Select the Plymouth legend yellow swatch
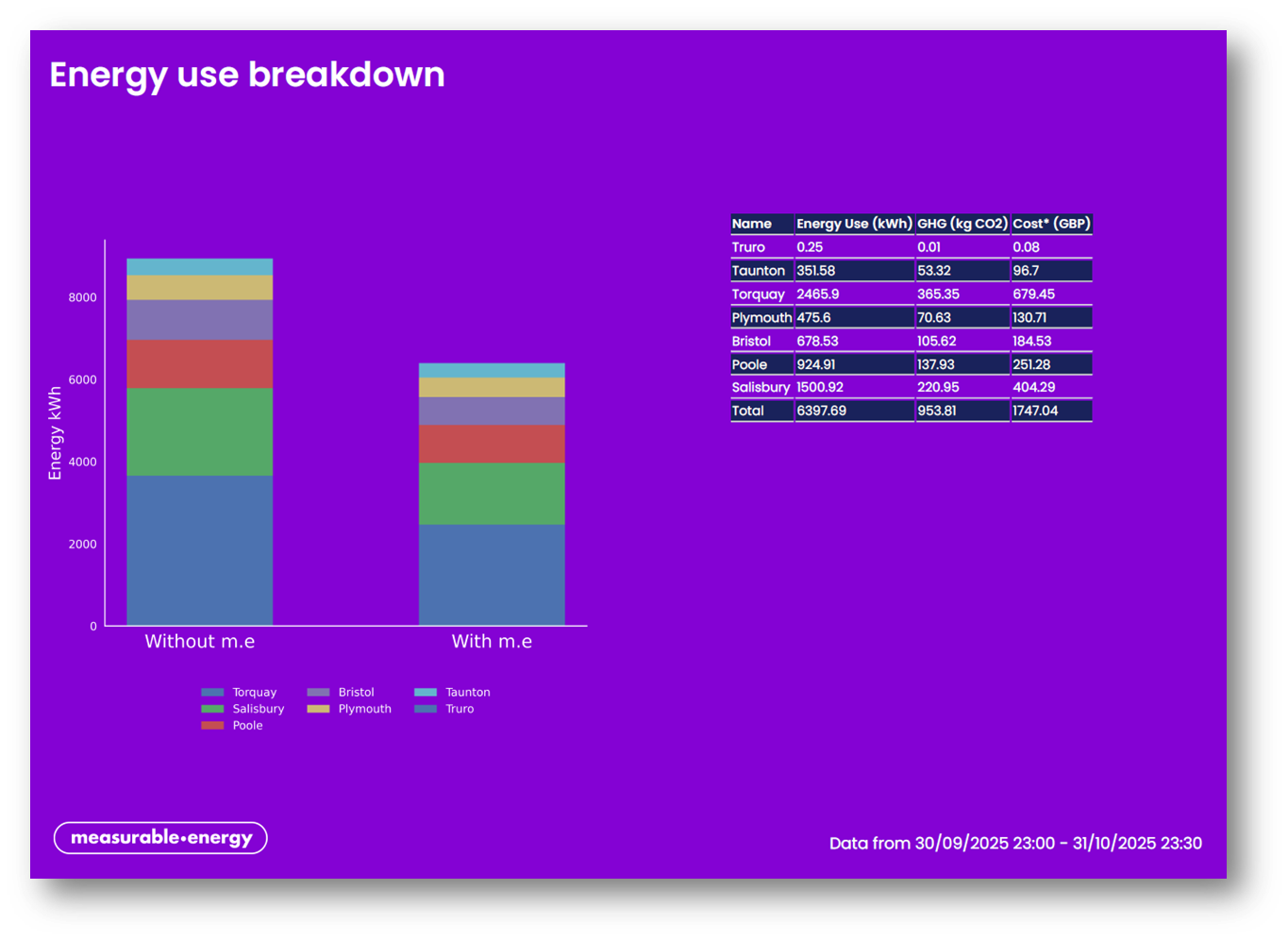 [318, 709]
